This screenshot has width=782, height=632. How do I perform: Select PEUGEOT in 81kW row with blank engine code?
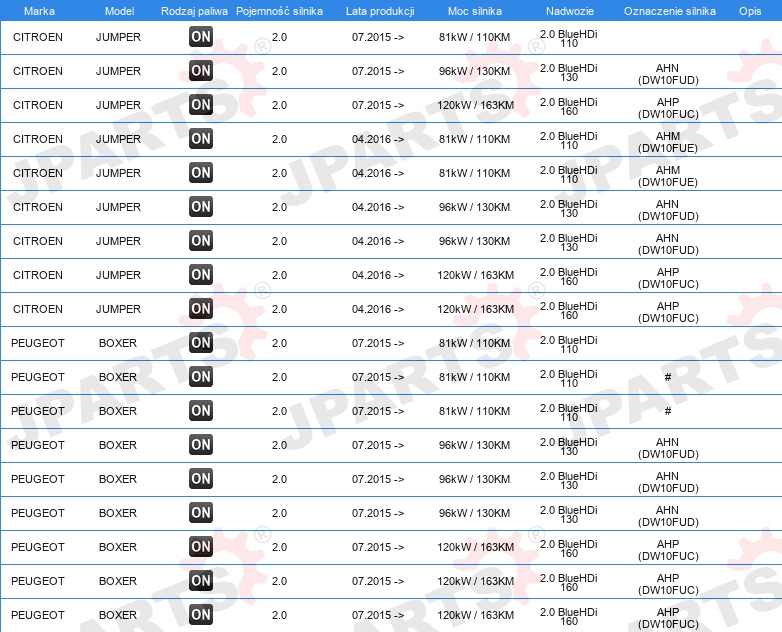click(x=38, y=343)
